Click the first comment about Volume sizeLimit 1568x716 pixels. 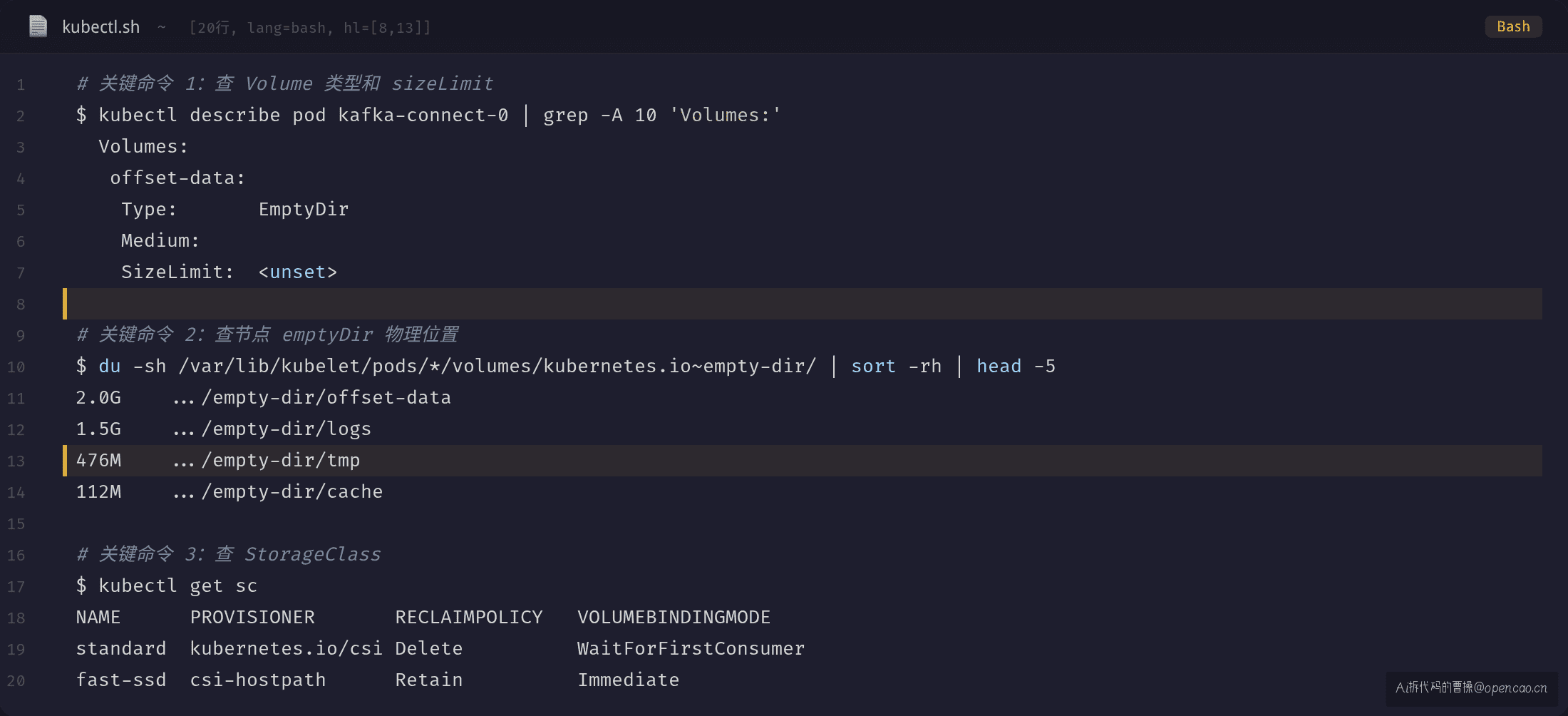[x=285, y=84]
